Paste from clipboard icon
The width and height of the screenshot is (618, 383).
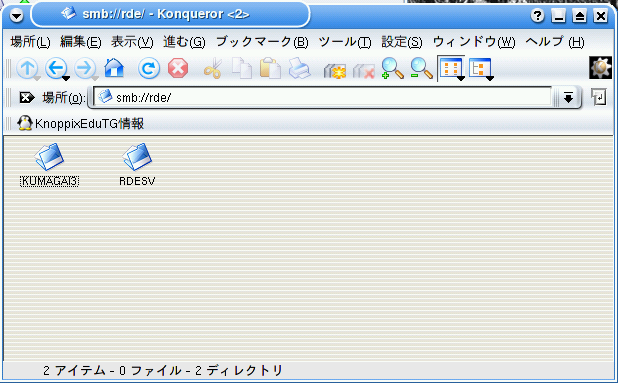[270, 69]
